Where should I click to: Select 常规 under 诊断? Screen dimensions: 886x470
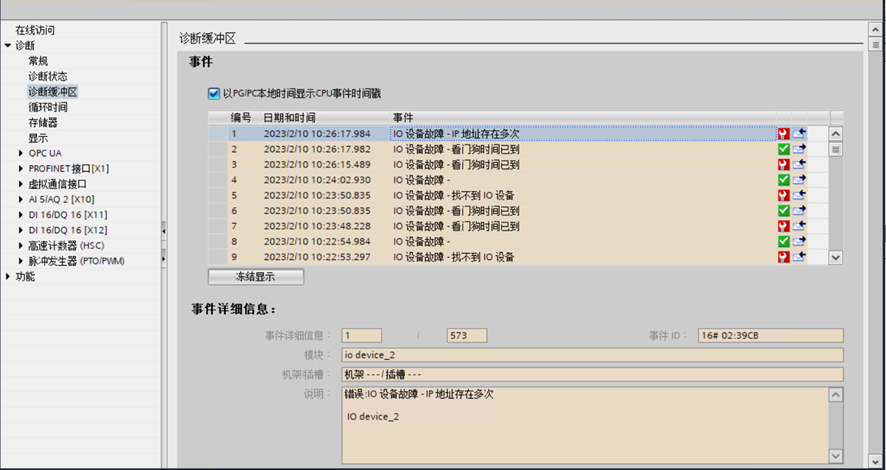click(38, 61)
